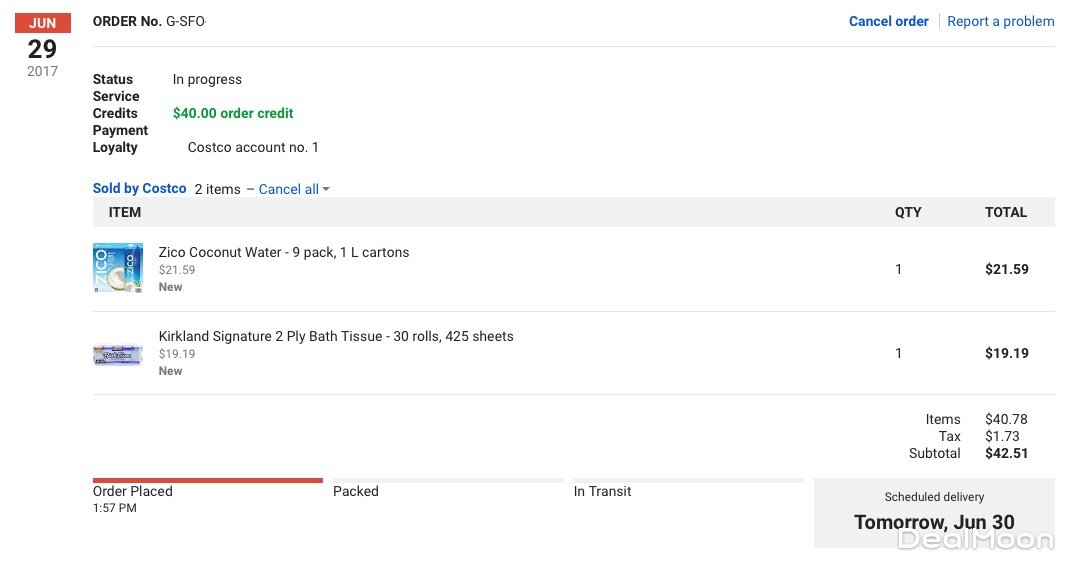This screenshot has height=563, width=1068.
Task: Click the red Order Placed progress bar
Action: click(x=207, y=481)
